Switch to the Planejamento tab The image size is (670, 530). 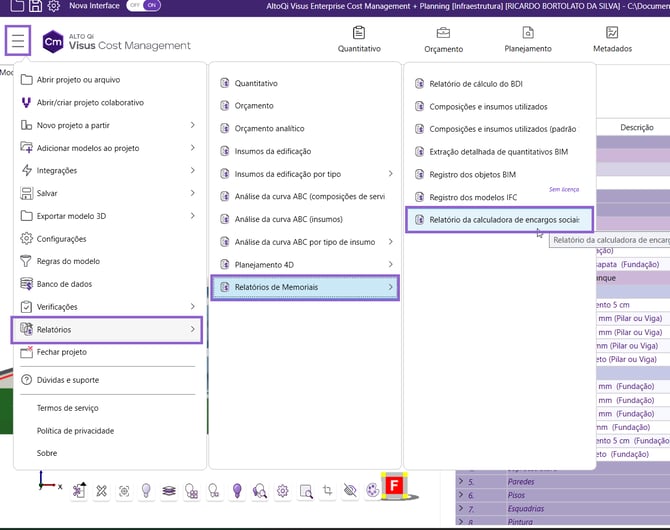[x=527, y=40]
